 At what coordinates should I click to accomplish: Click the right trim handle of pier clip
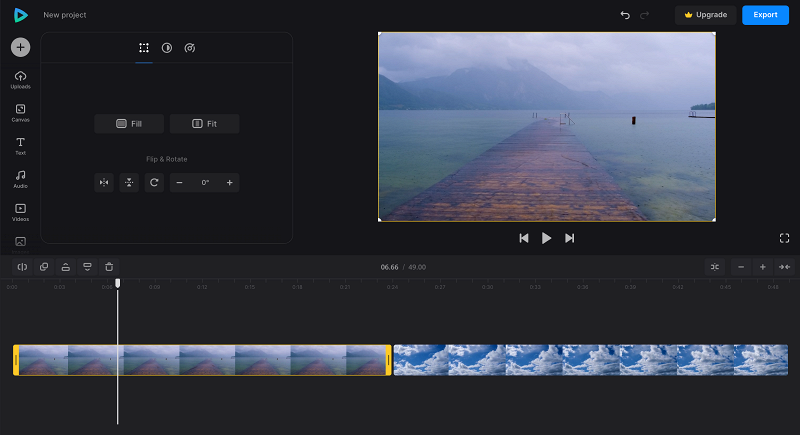coord(389,360)
